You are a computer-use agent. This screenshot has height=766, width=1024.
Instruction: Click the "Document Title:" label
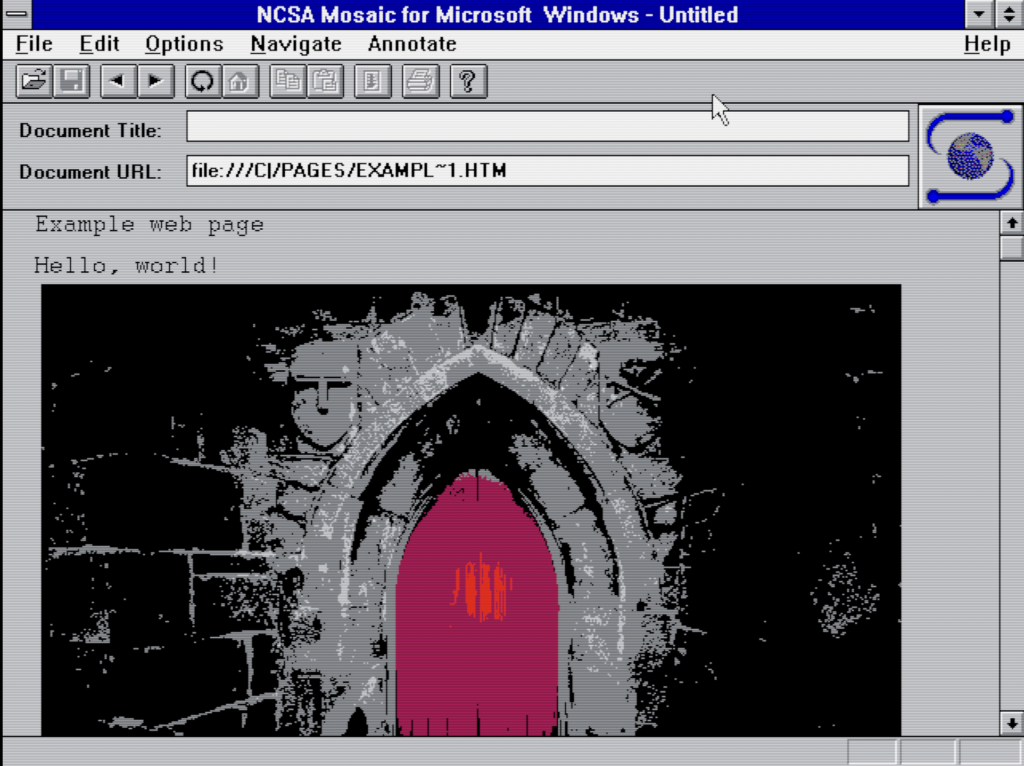[90, 131]
